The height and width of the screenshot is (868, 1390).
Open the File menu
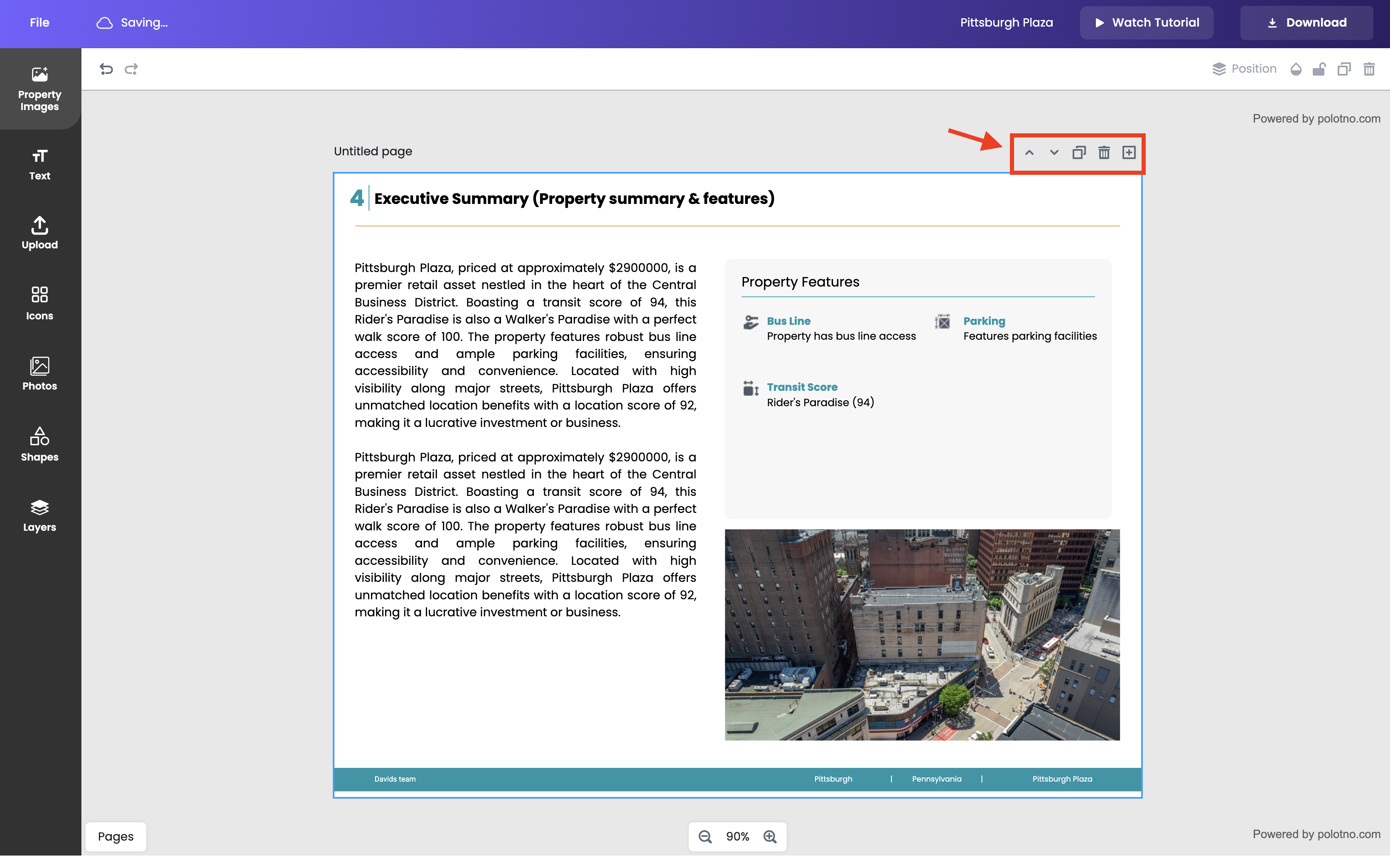(x=39, y=22)
